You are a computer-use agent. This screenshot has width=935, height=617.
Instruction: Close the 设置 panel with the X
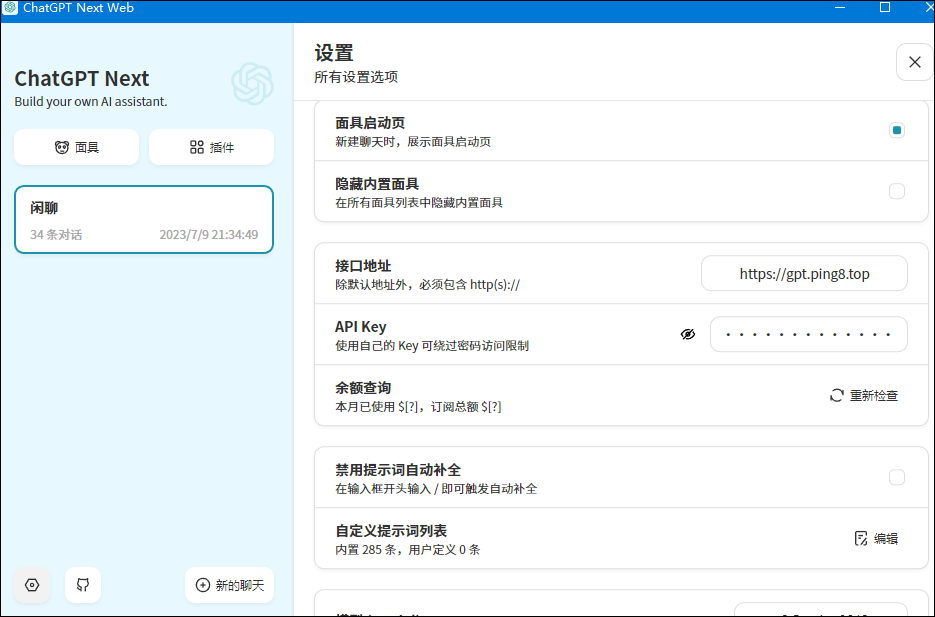[914, 61]
